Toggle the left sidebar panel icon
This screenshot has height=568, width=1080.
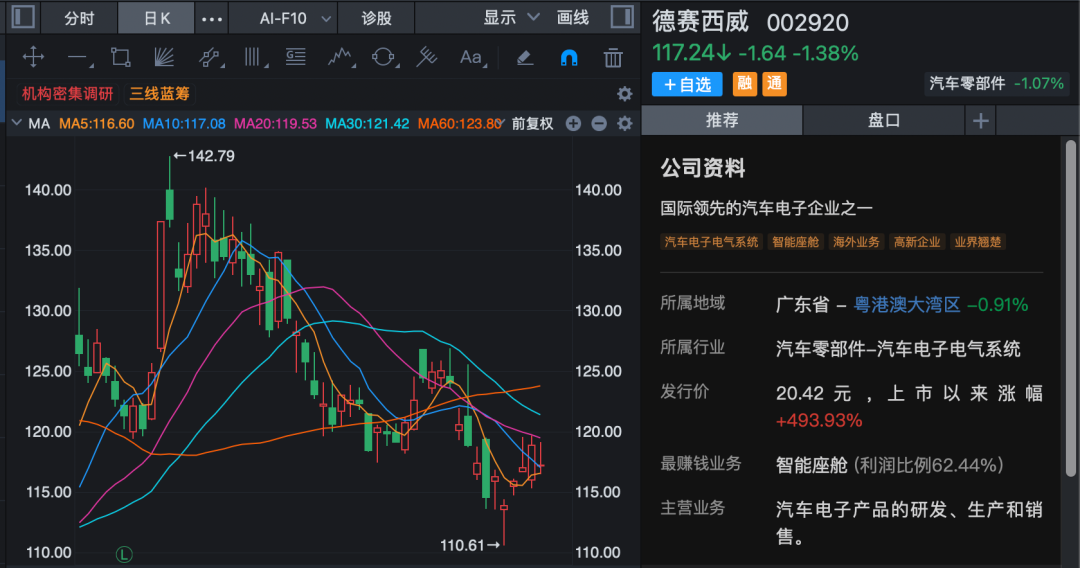pos(23,17)
